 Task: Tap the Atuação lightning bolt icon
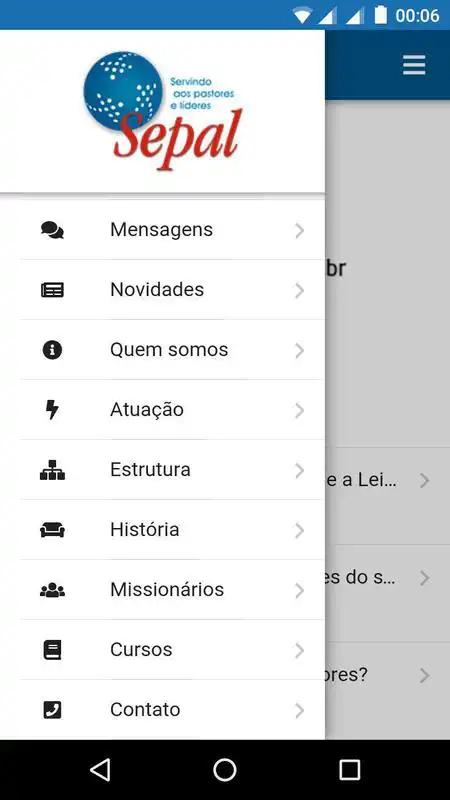52,410
